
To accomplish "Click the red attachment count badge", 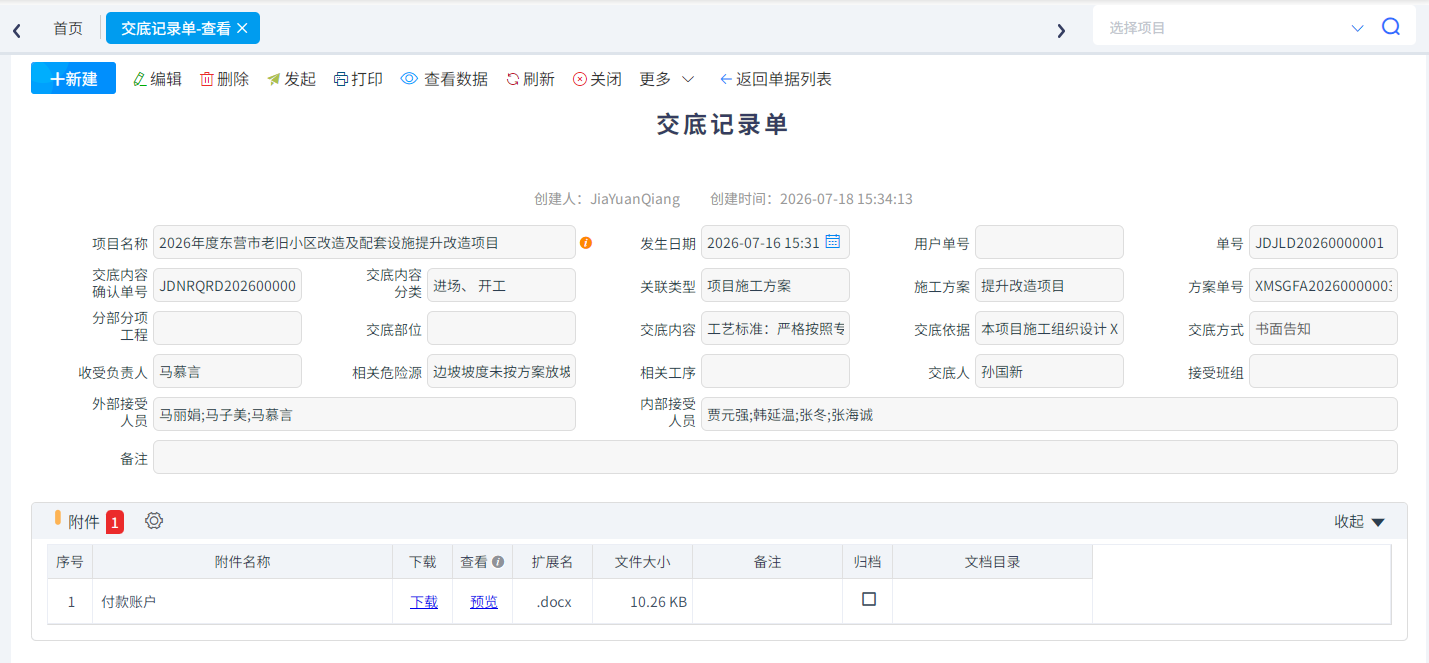I will coord(115,521).
